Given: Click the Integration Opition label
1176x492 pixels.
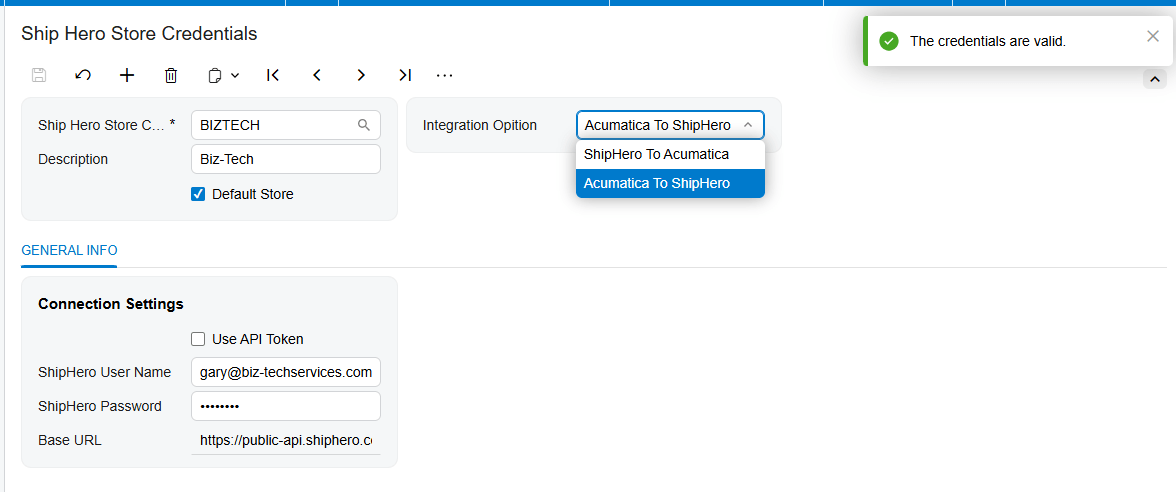Looking at the screenshot, I should pyautogui.click(x=480, y=125).
